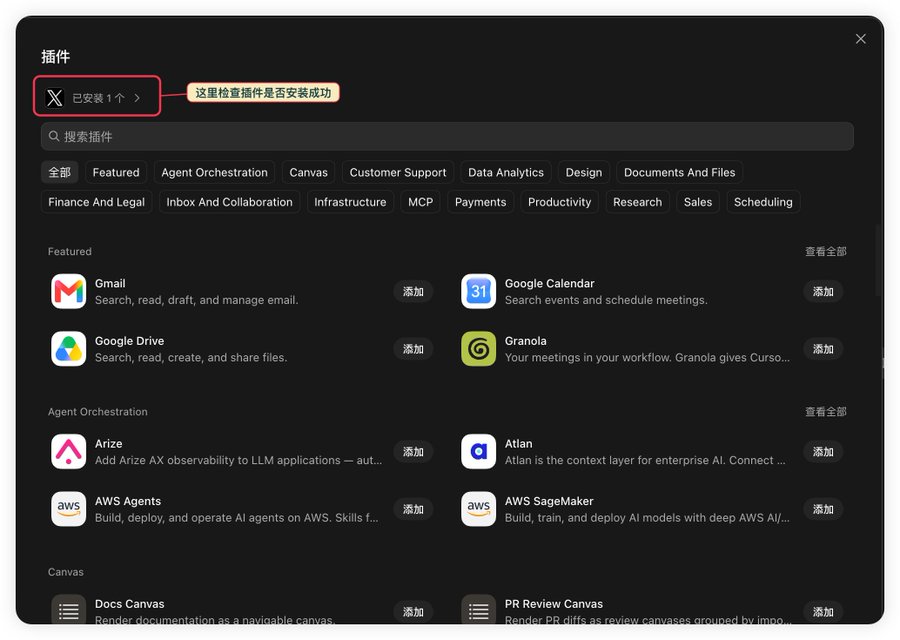Open the Docs Canvas plugin title
Image resolution: width=900 pixels, height=640 pixels.
130,604
